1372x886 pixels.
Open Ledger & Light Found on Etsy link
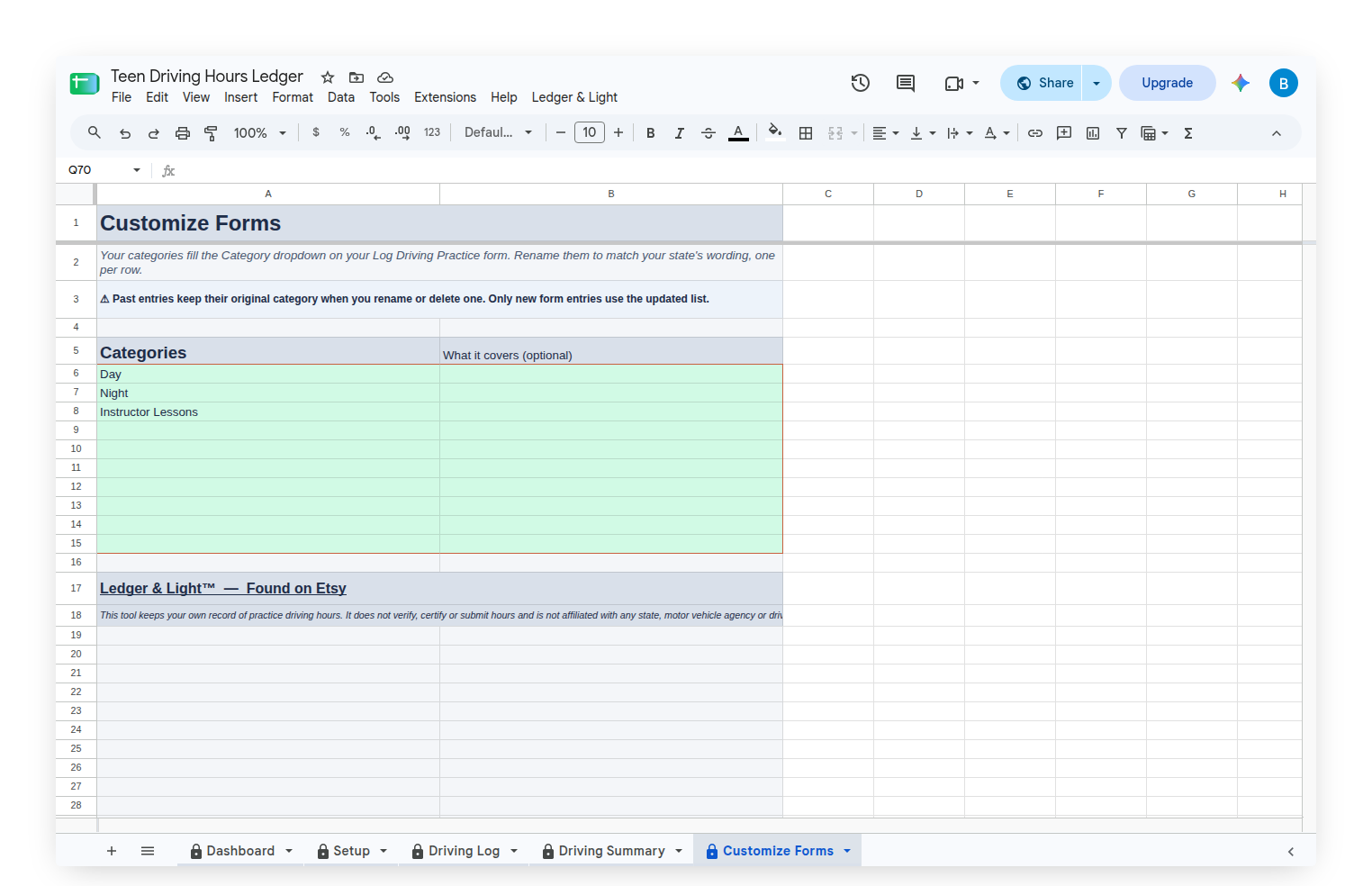pyautogui.click(x=223, y=588)
